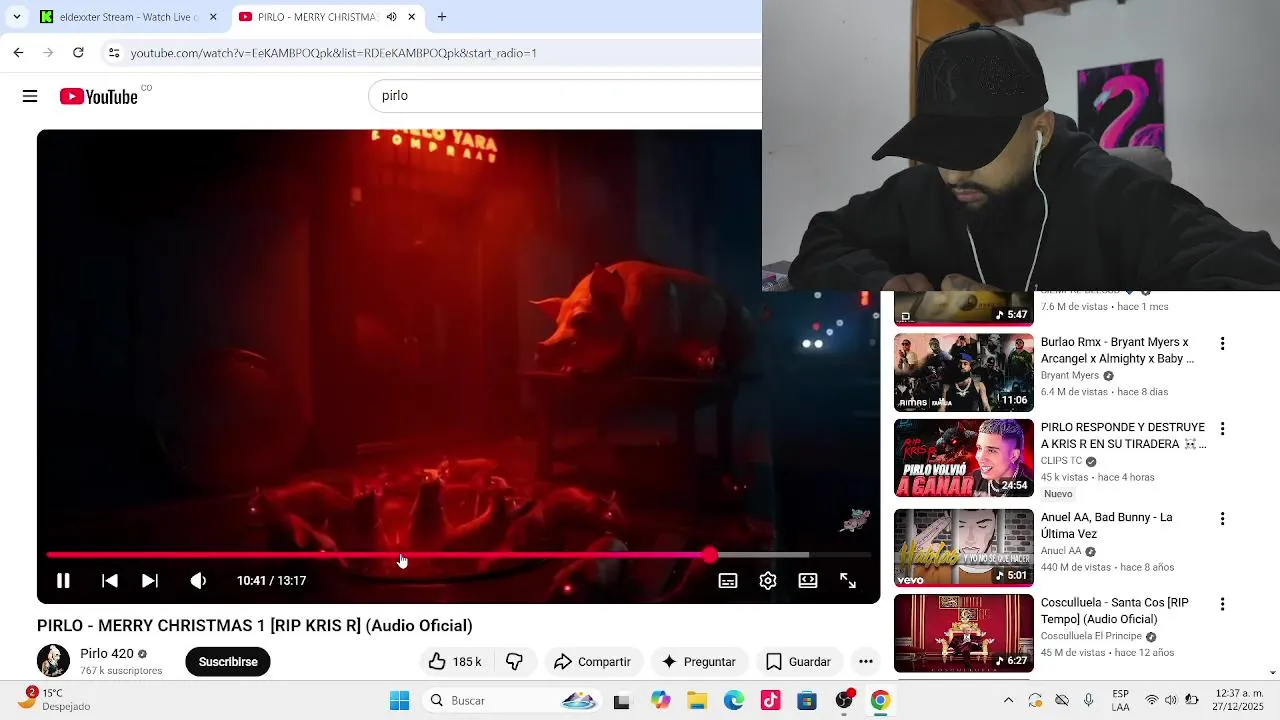Pause the video with the pause button

coord(62,581)
